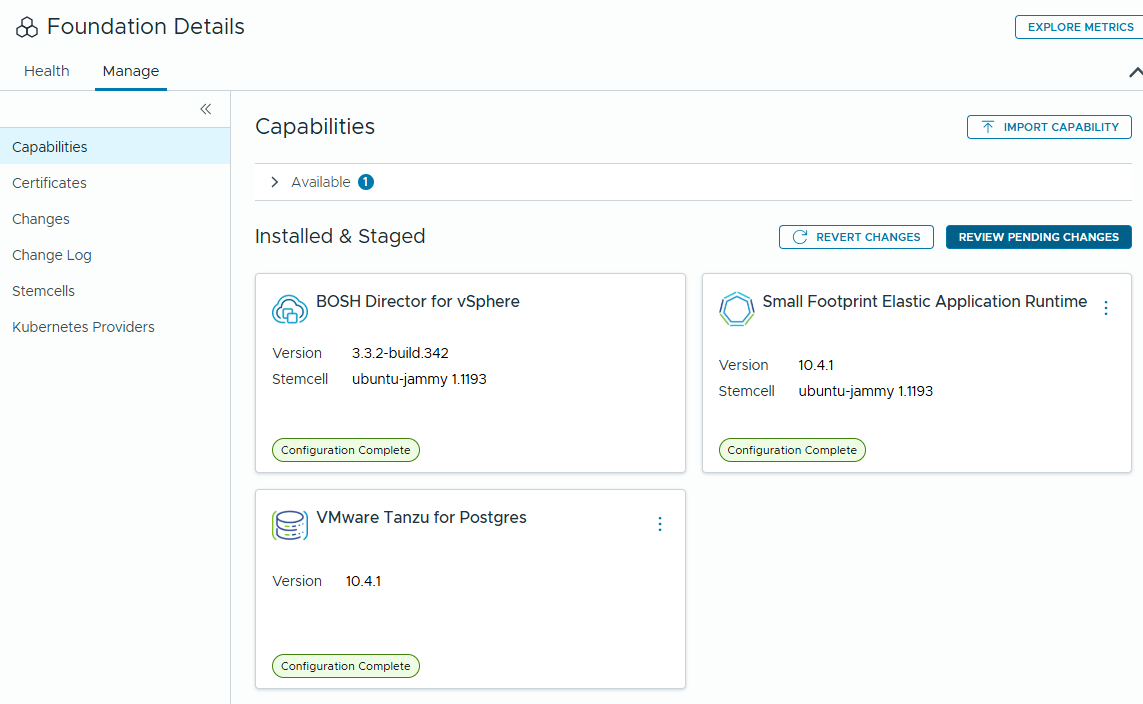Click Small Footprint Runtime version 10.4.1

pos(816,365)
